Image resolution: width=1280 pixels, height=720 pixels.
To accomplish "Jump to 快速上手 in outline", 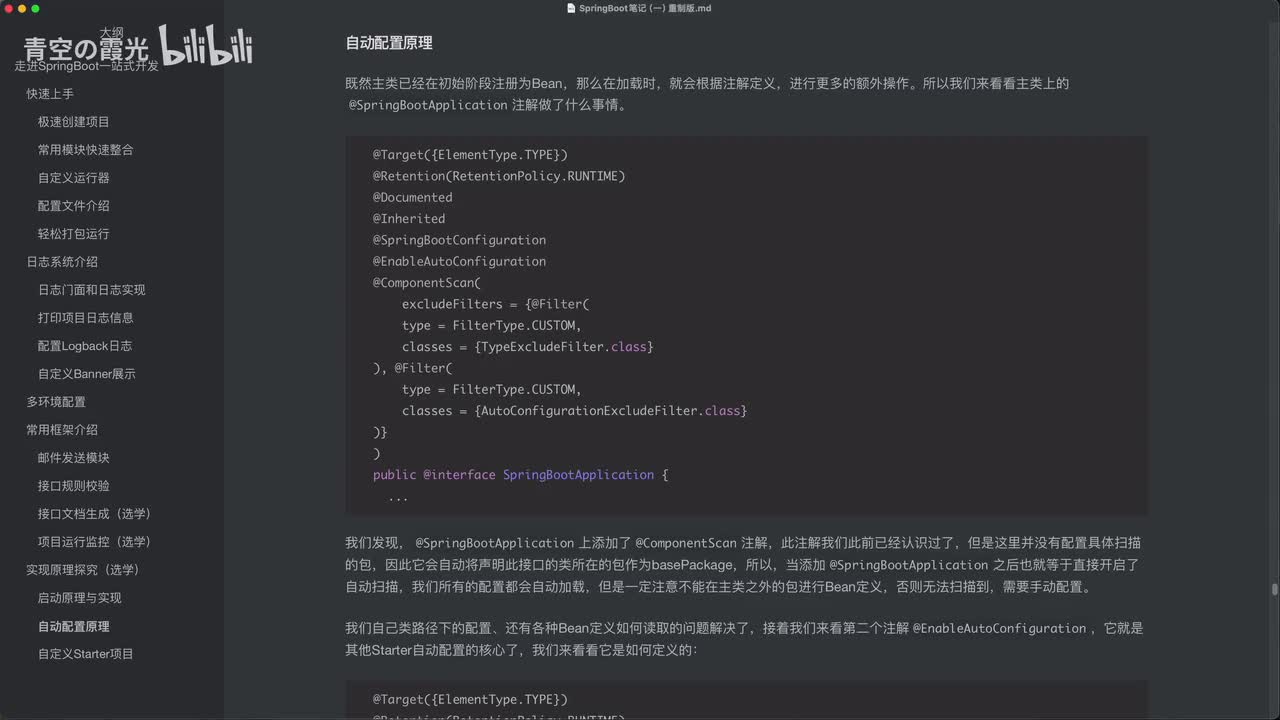I will pos(50,94).
